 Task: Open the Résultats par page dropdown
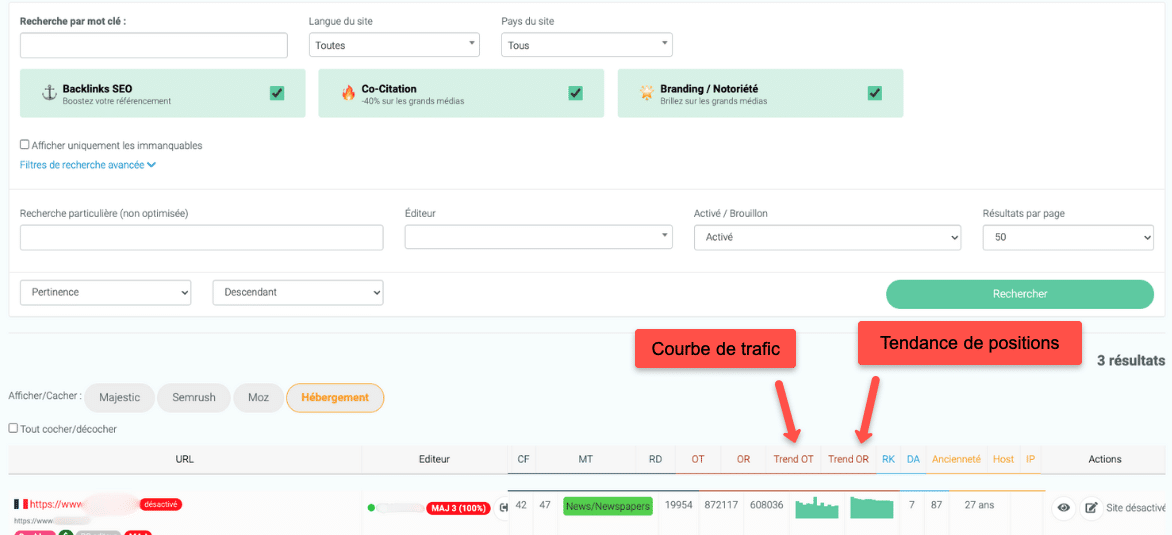click(x=1068, y=237)
